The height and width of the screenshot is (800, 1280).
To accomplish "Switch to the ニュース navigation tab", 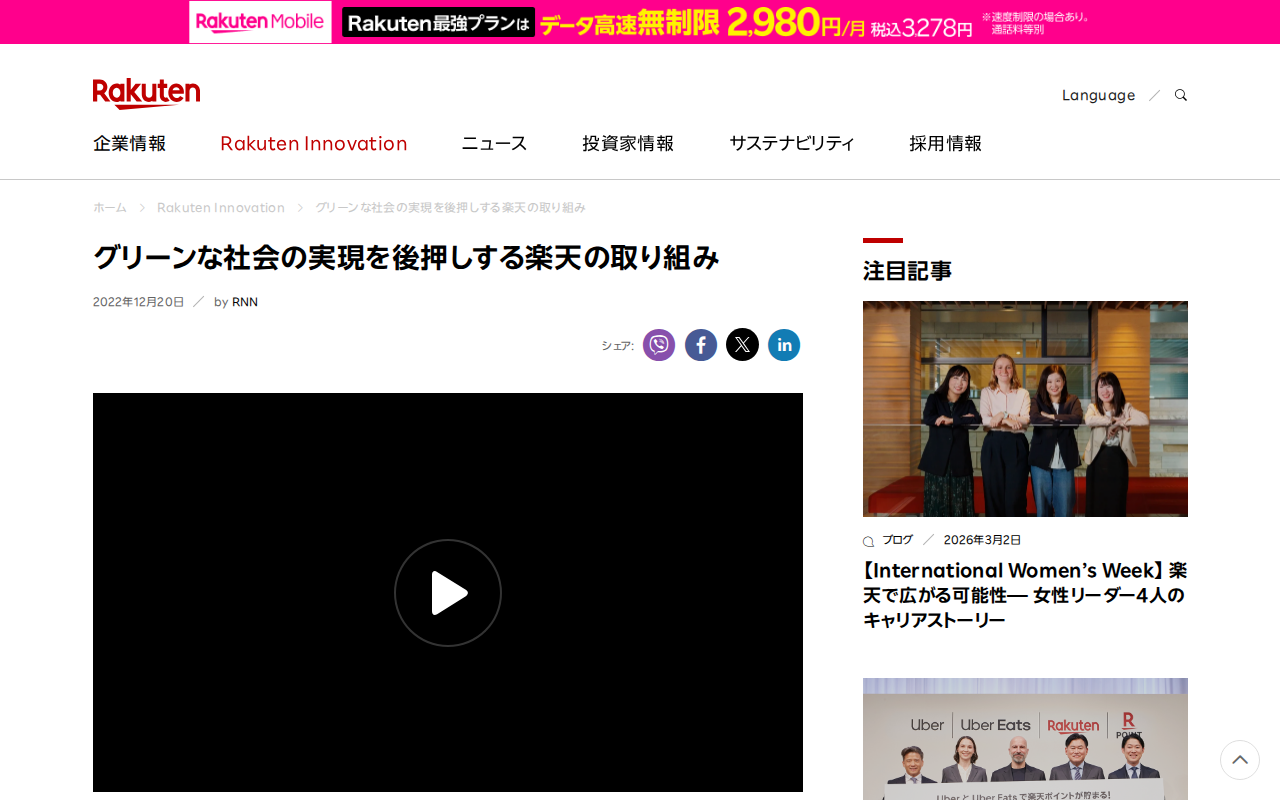I will click(493, 143).
